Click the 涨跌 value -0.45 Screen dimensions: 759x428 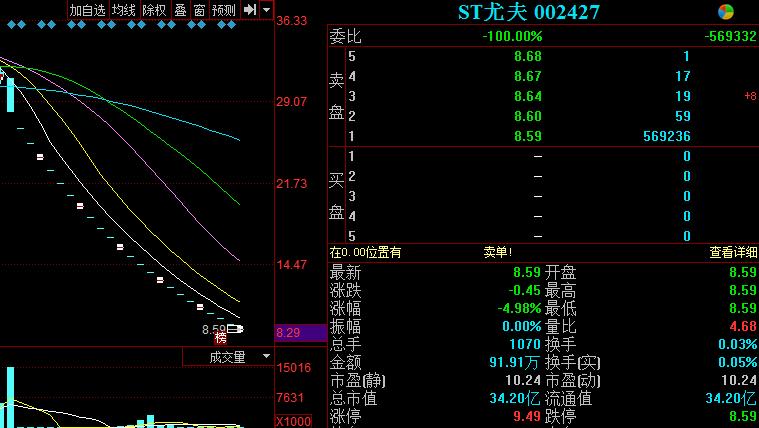pos(525,290)
